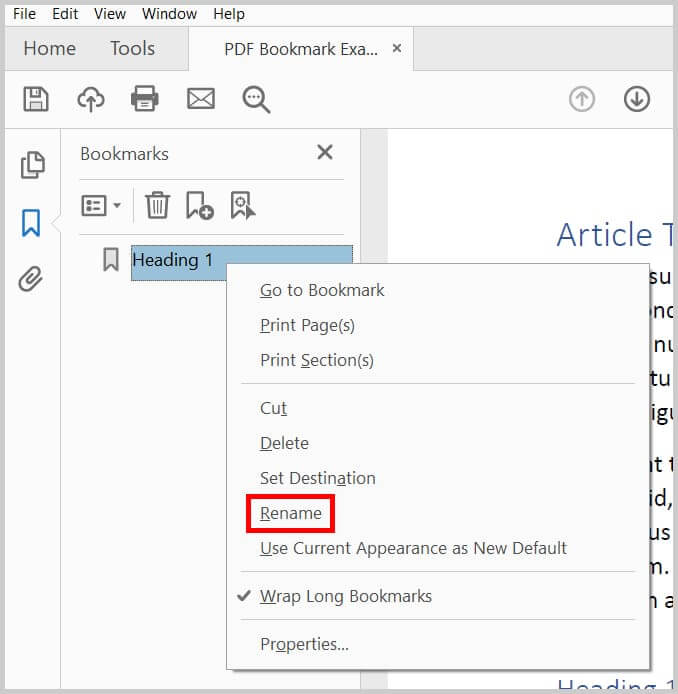Select Properties... in context menu
Screen dimensions: 678x694
click(304, 644)
